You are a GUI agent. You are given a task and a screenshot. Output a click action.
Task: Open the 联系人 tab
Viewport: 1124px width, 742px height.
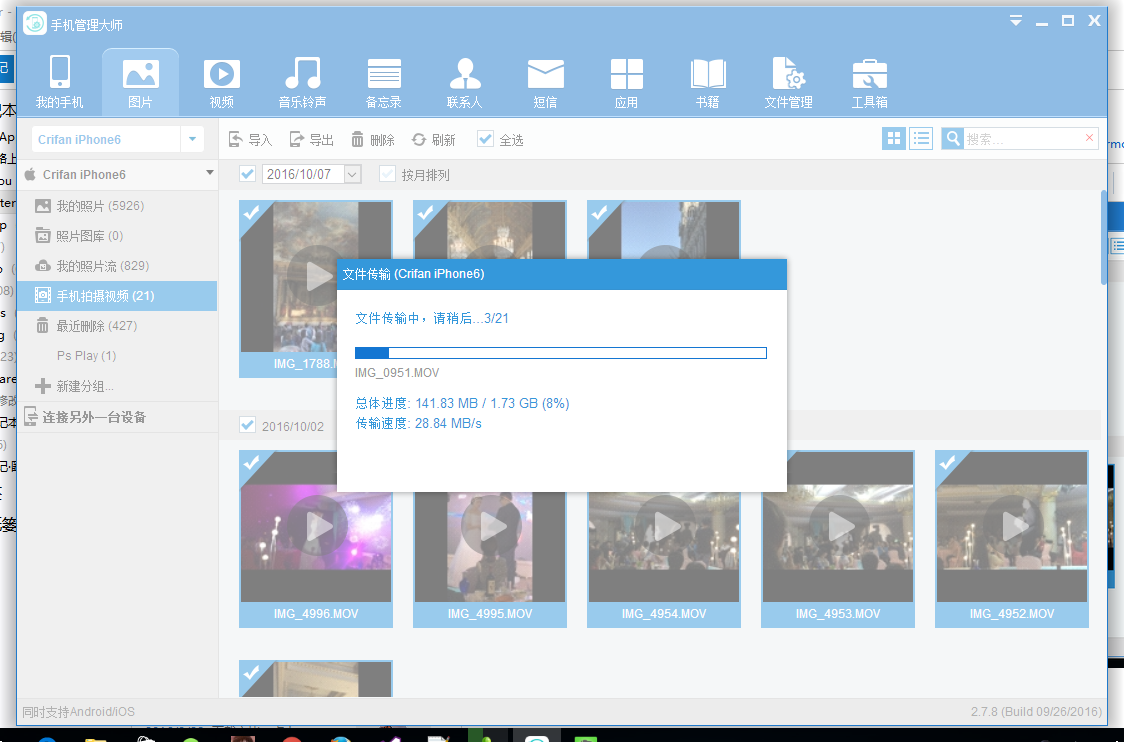(465, 82)
